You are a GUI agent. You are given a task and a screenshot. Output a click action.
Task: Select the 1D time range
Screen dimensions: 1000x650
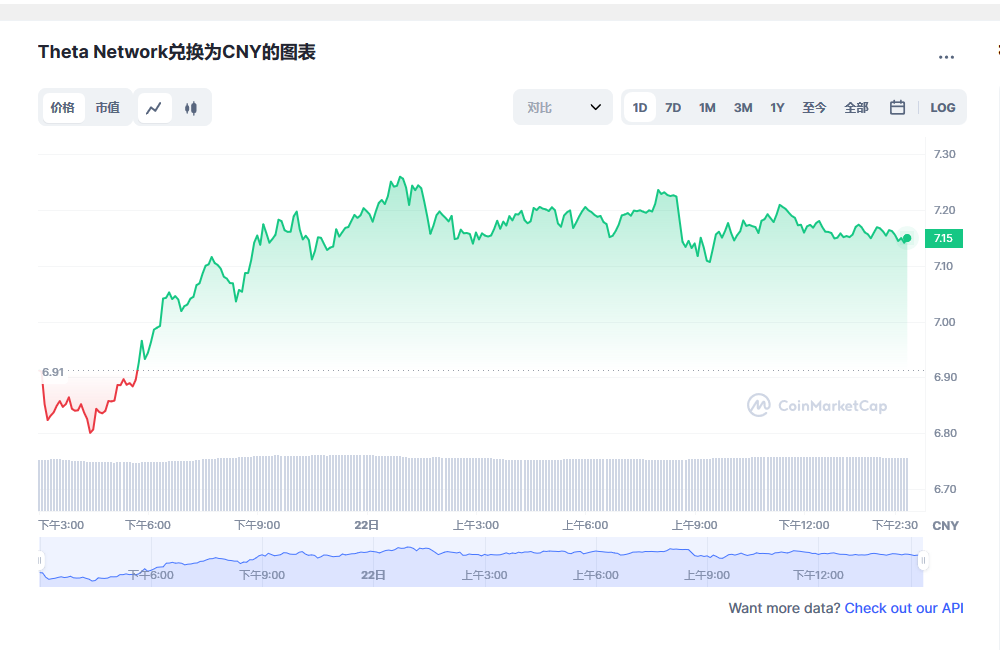point(640,107)
